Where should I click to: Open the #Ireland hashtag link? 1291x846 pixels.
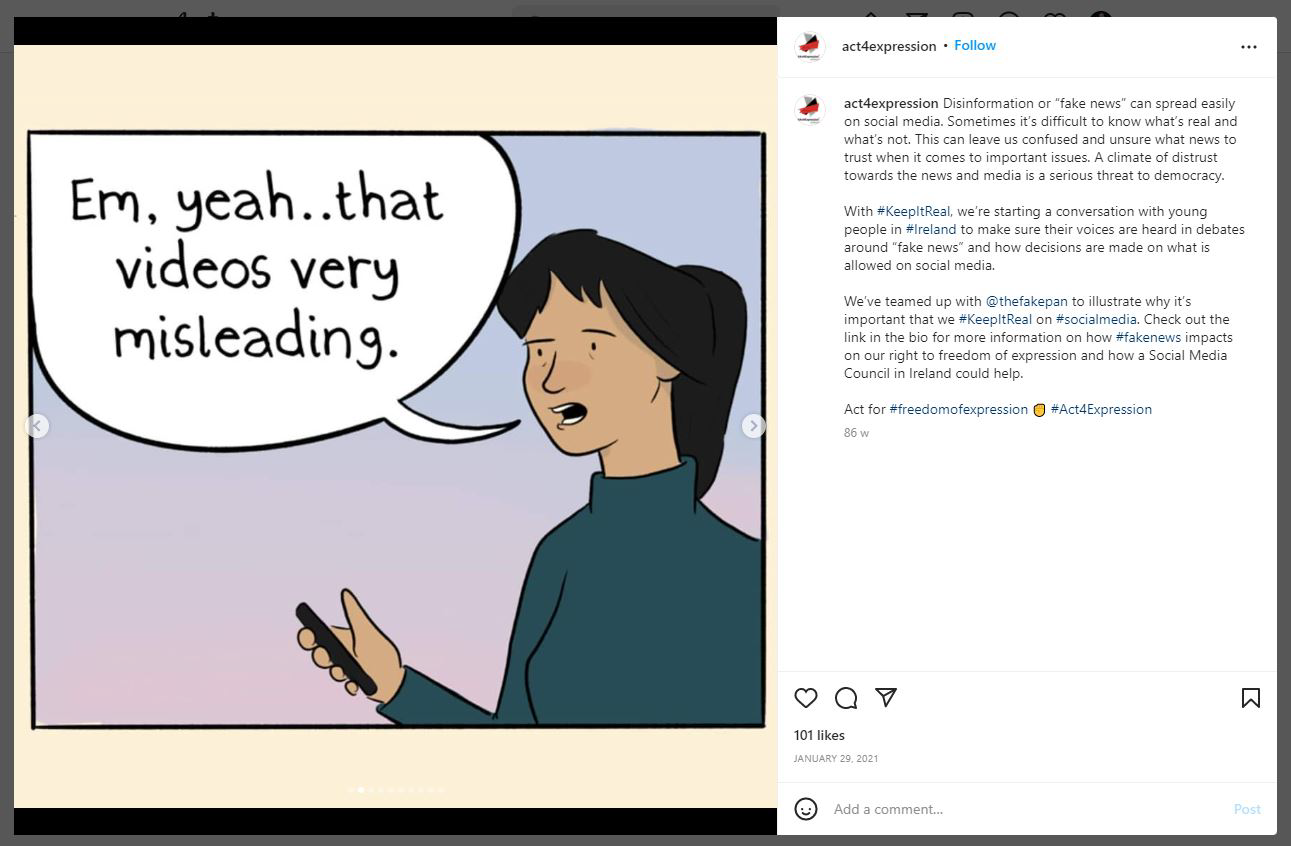tap(930, 230)
